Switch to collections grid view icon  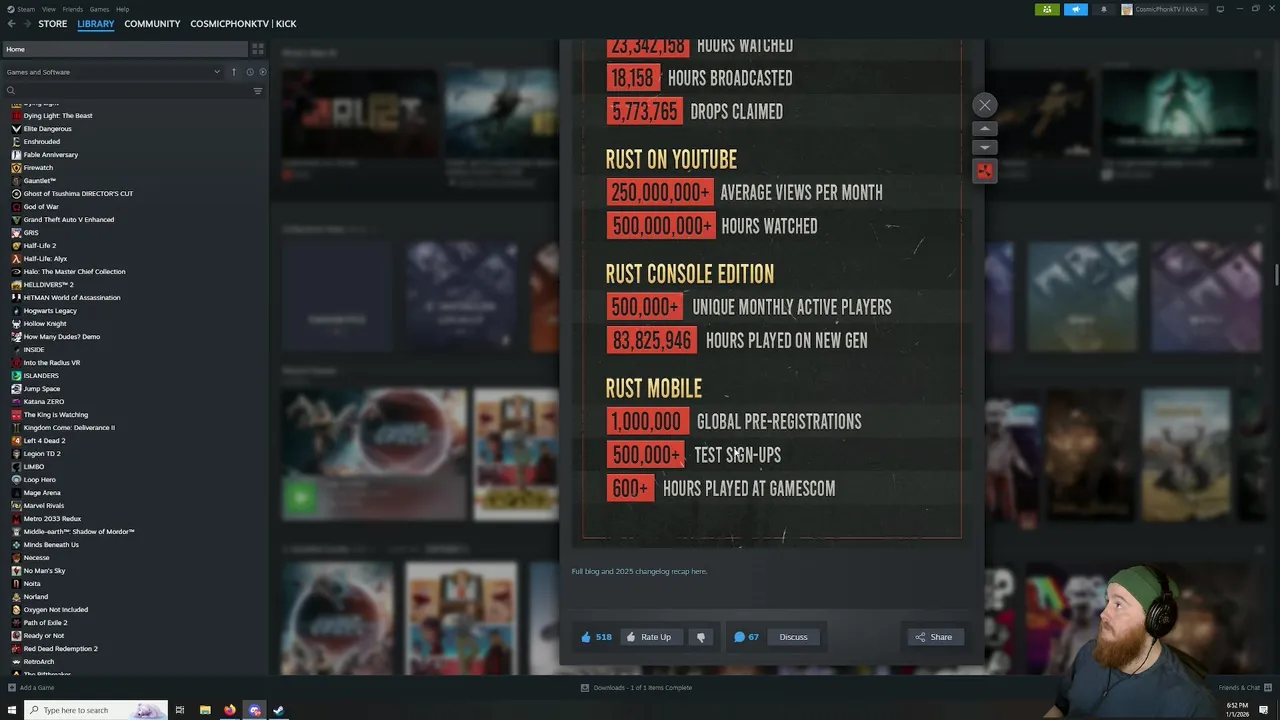[x=258, y=49]
